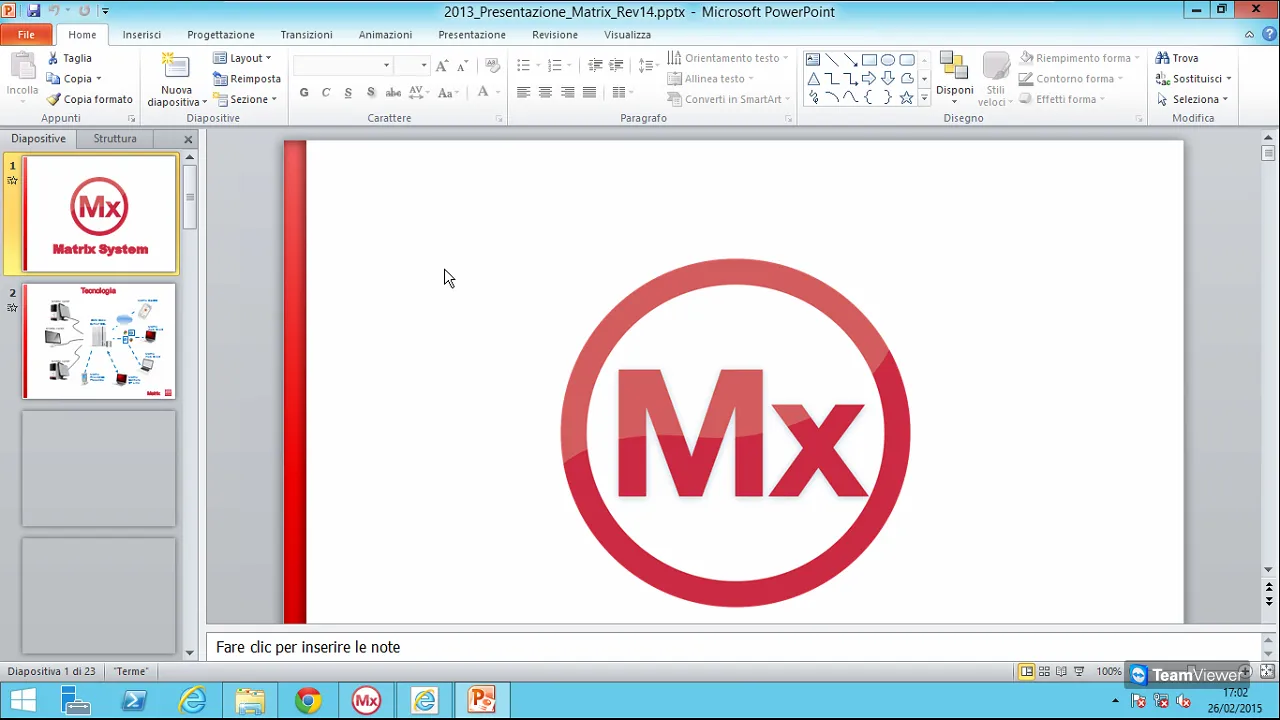Select the star shape in gallery
The image size is (1280, 720).
coord(906,98)
